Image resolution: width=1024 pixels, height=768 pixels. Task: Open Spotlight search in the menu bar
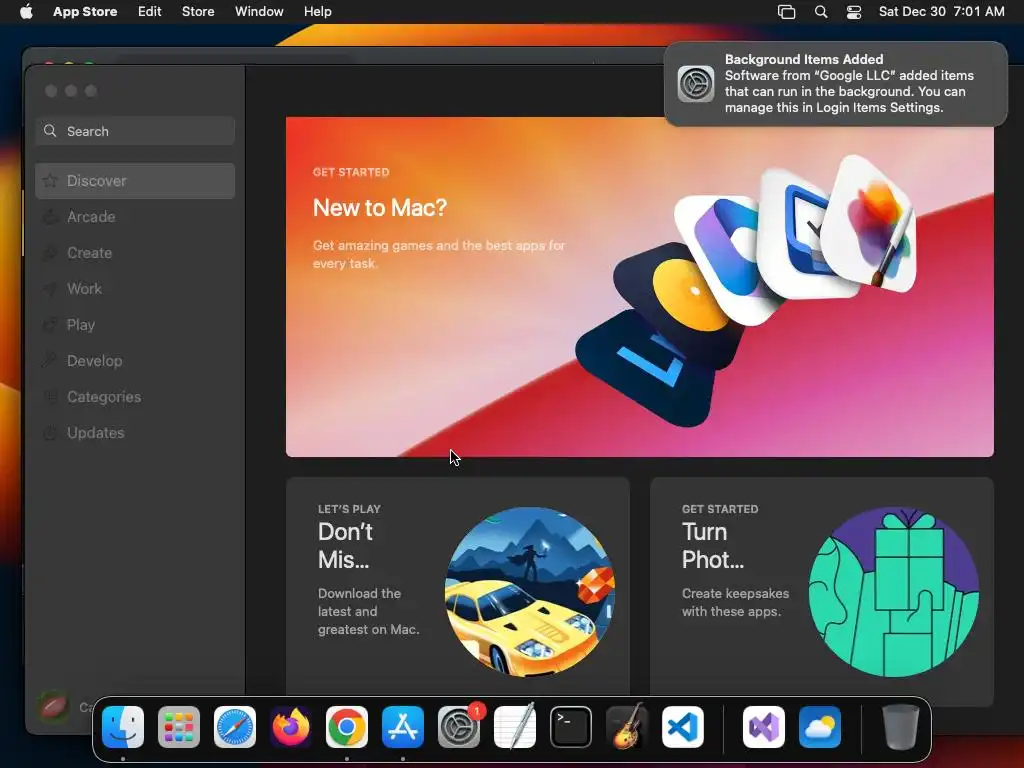pos(821,12)
